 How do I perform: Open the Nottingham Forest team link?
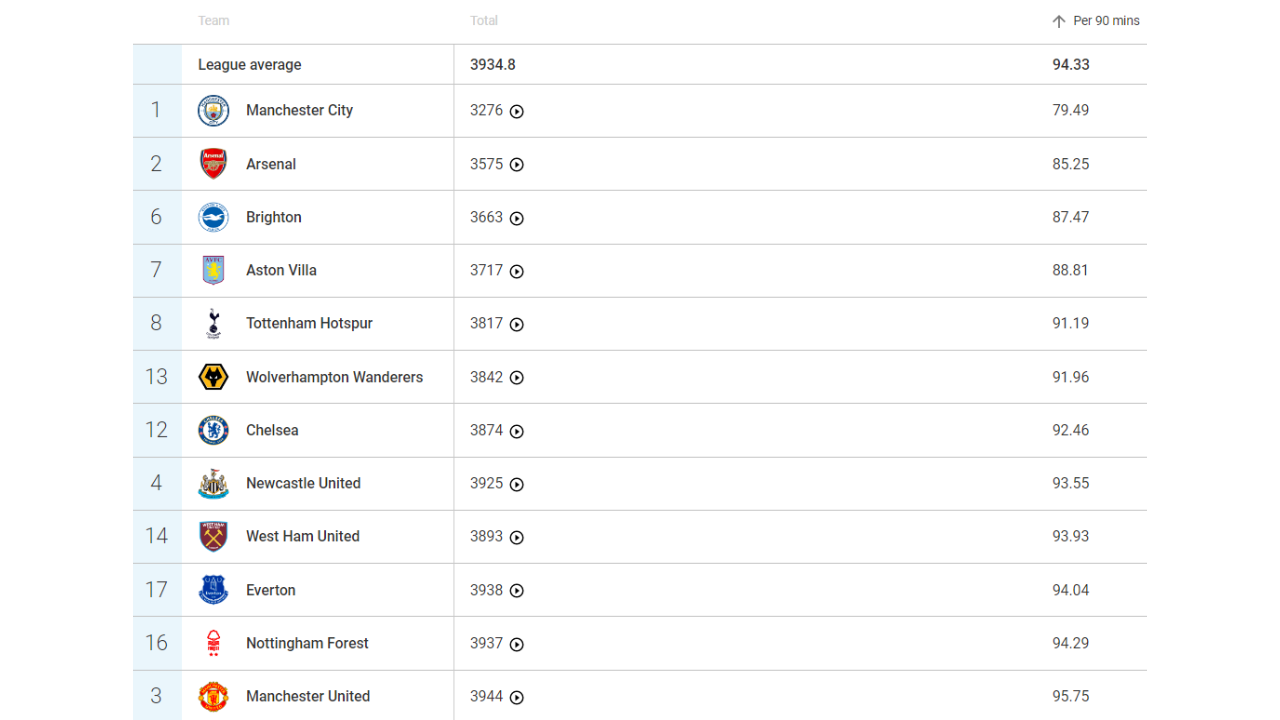click(307, 643)
